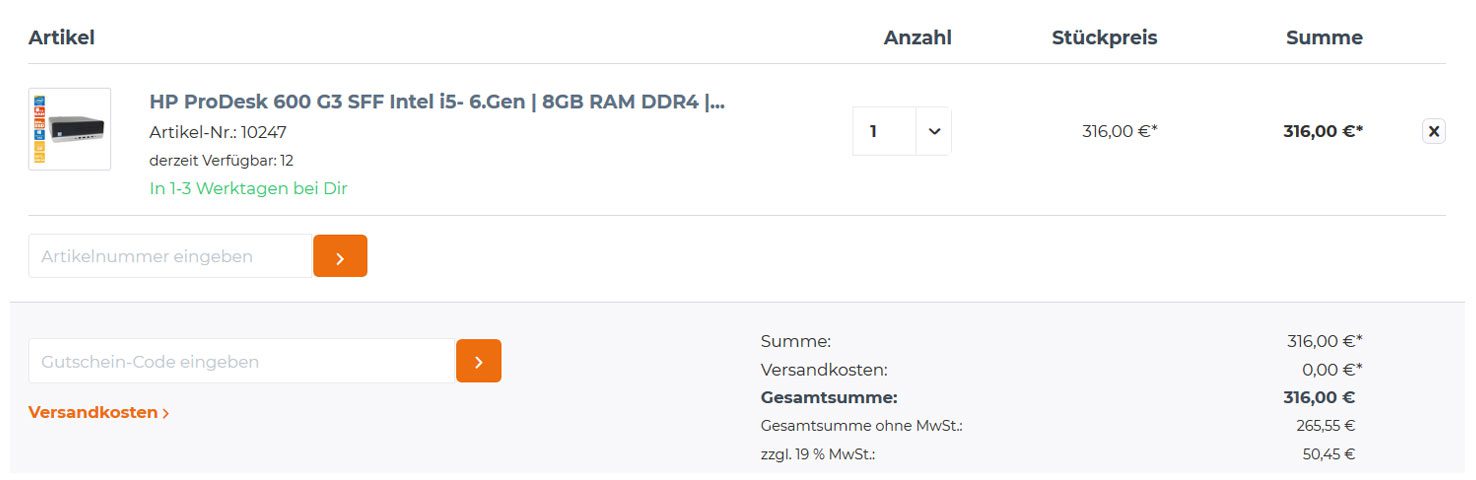
Task: Click the green In 1-3 Werktagen delivery note
Action: [248, 188]
